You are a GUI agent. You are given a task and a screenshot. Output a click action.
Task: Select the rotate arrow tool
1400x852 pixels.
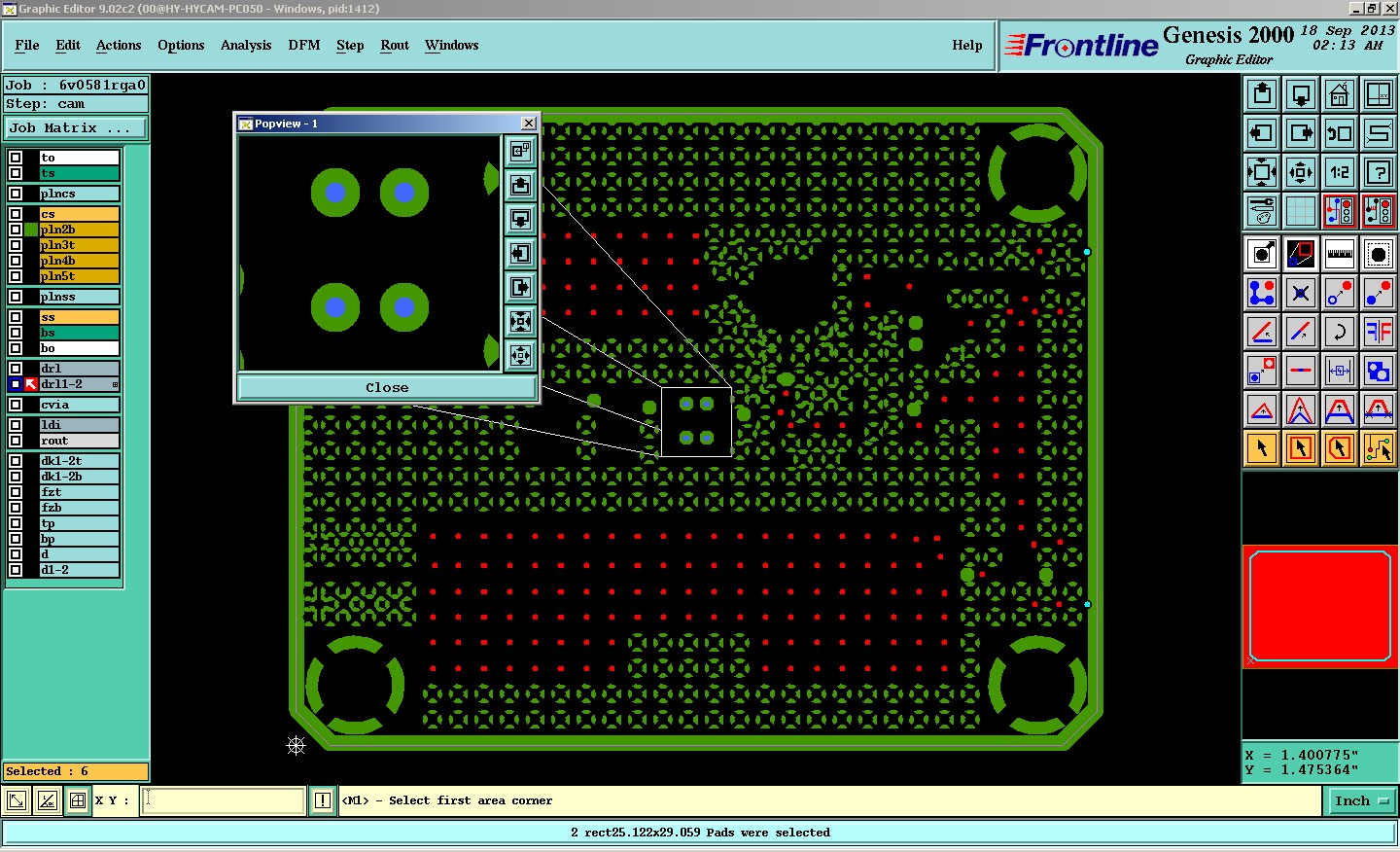(1340, 332)
